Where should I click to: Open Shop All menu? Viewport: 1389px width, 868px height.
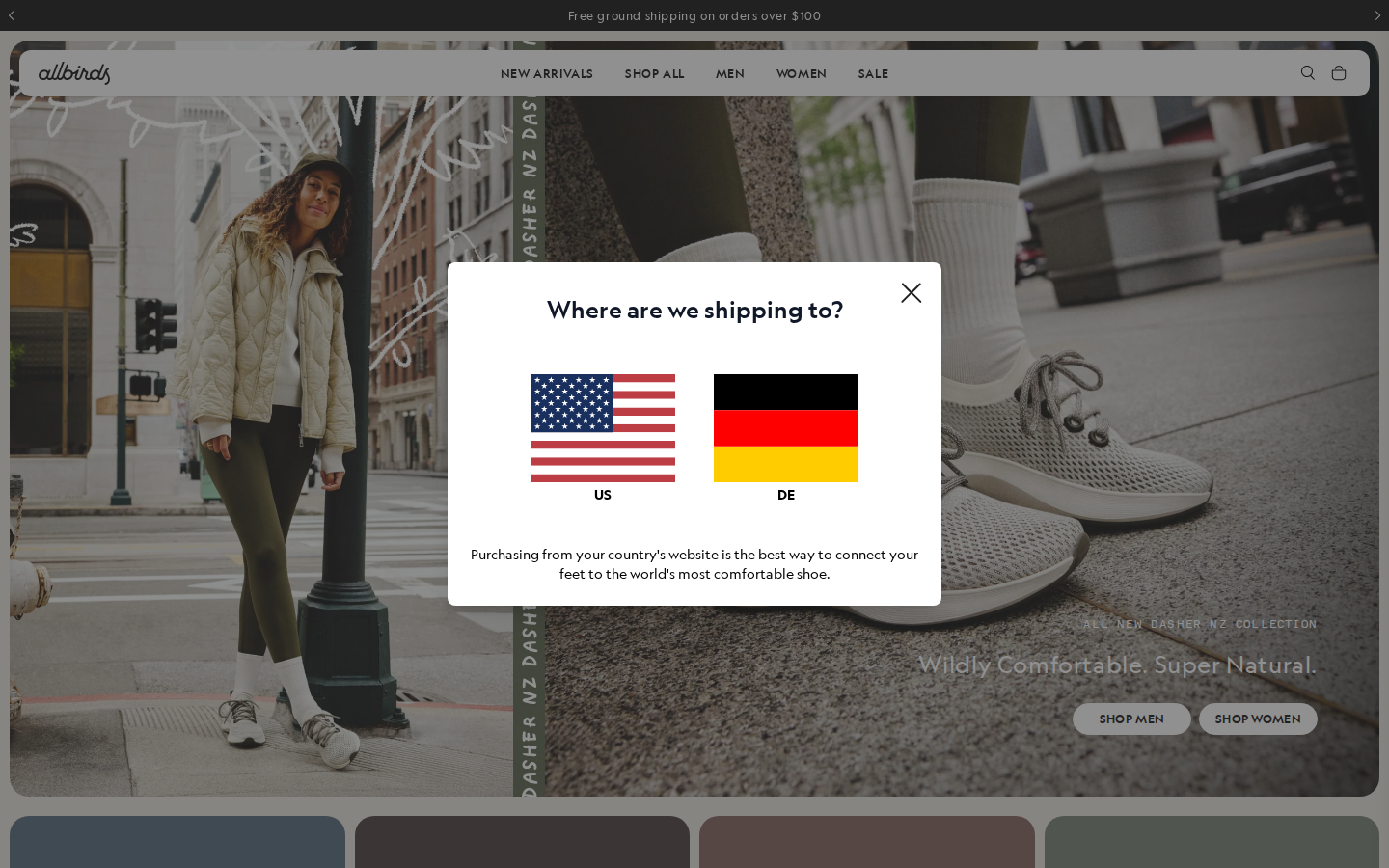point(654,74)
